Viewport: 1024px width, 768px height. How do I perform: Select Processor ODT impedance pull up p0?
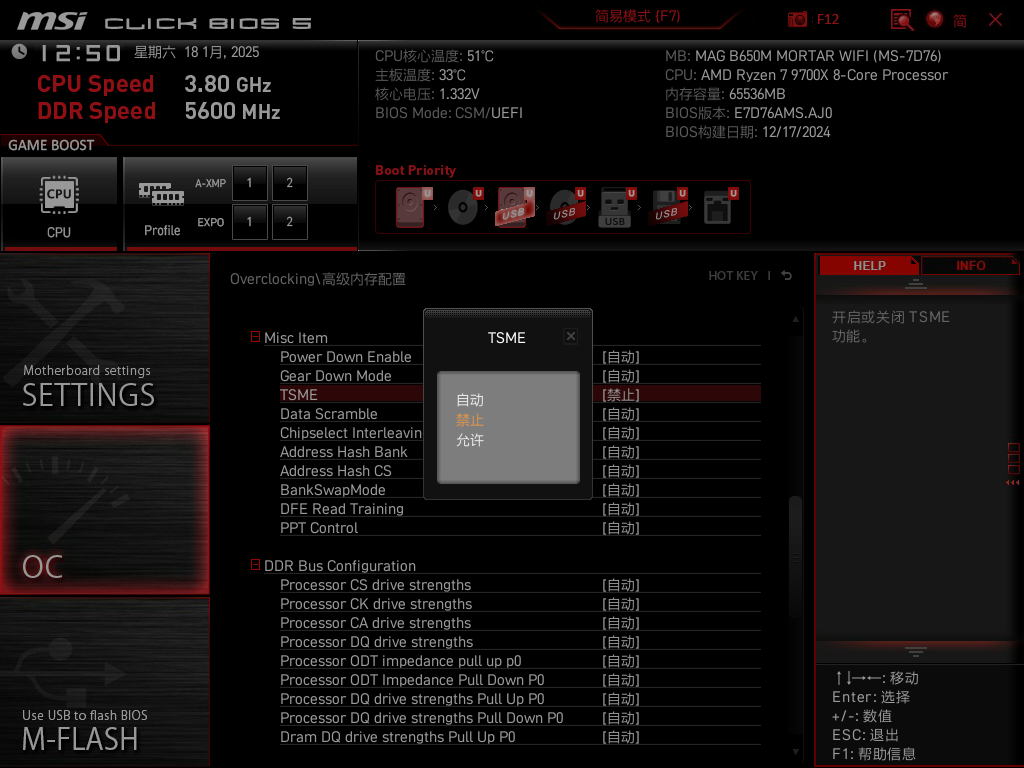(400, 661)
